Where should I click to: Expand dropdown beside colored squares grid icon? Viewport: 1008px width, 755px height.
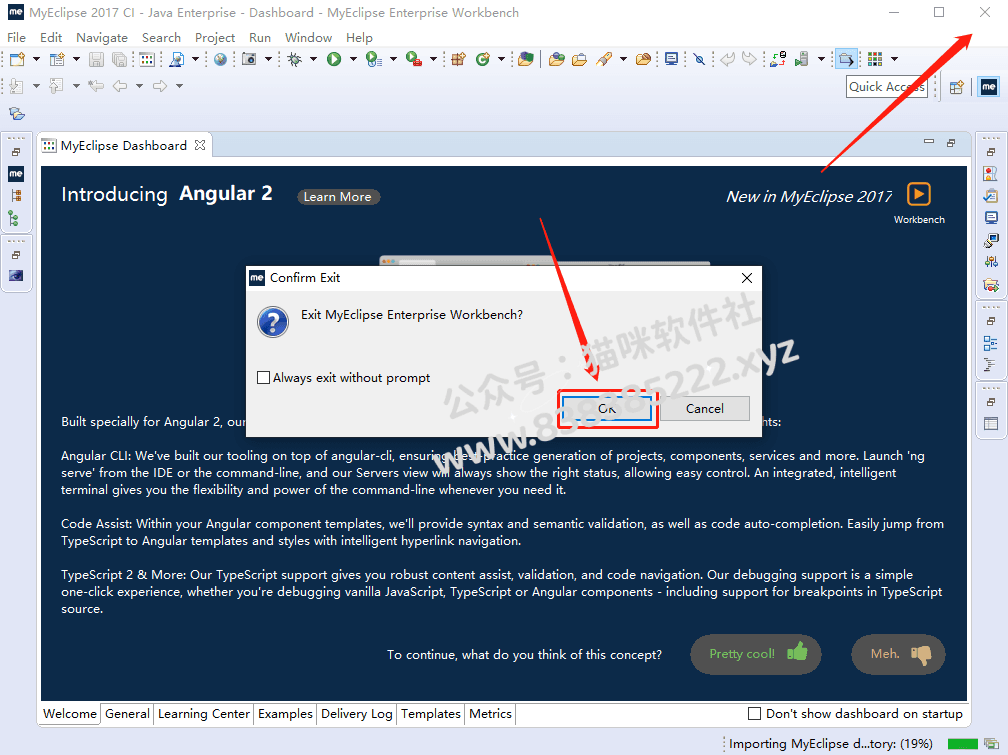click(894, 59)
